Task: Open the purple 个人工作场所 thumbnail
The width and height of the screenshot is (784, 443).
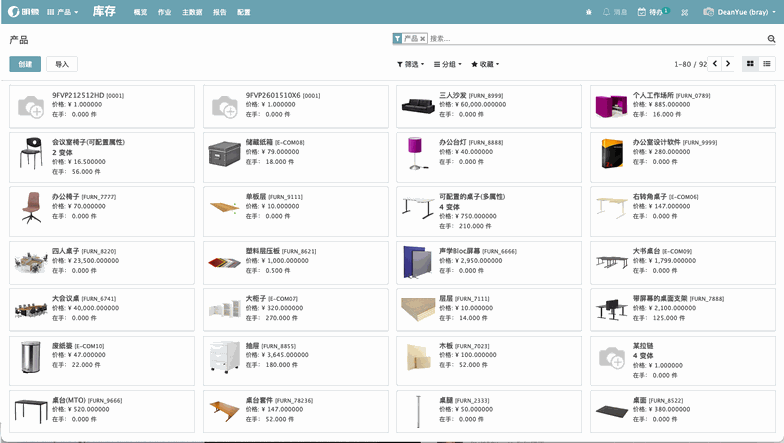Action: [x=612, y=106]
